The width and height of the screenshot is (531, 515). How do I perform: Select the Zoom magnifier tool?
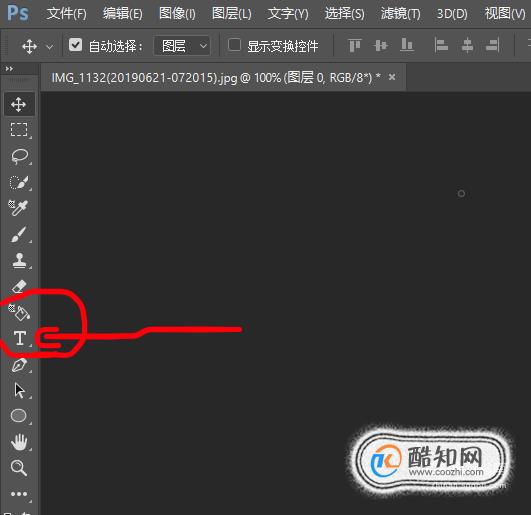19,468
